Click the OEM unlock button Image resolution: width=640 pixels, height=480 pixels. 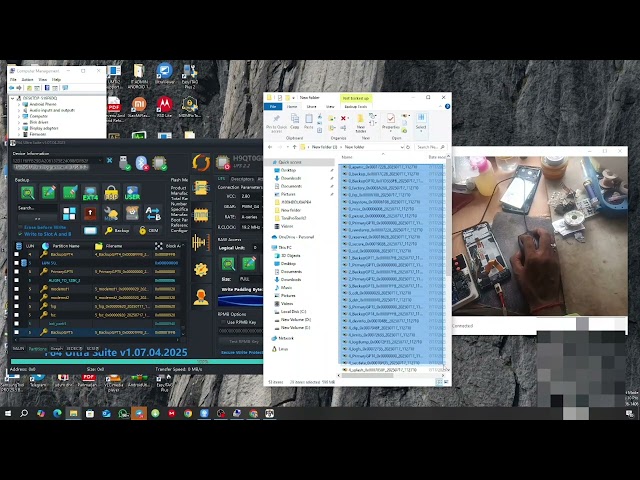click(x=149, y=231)
